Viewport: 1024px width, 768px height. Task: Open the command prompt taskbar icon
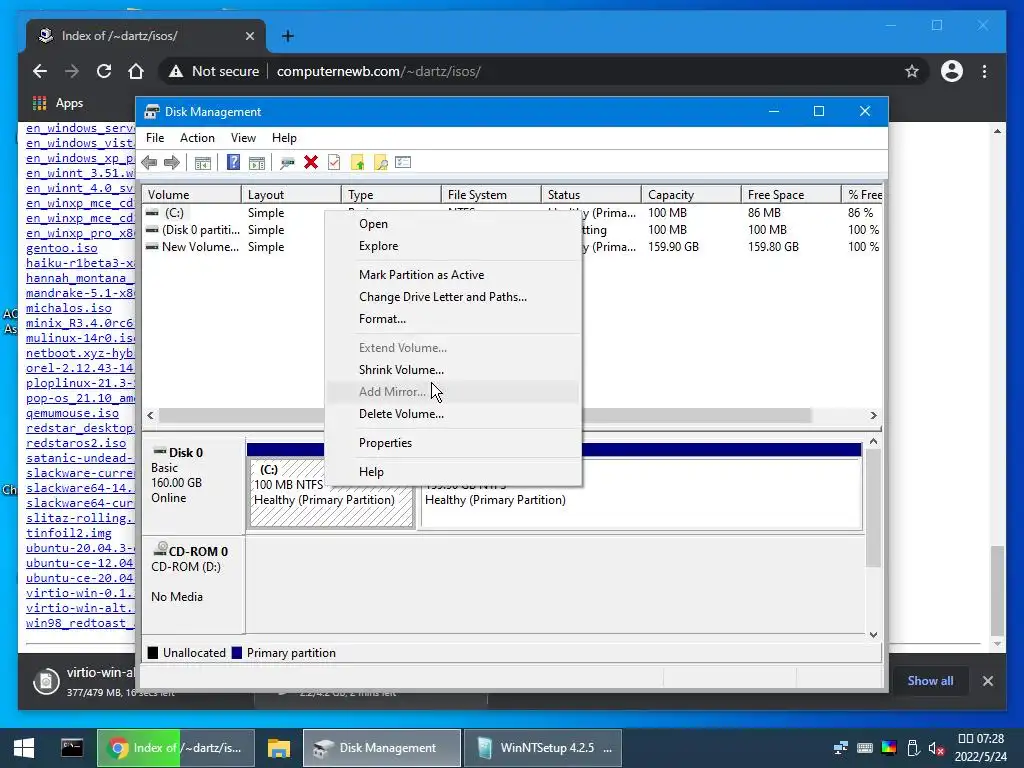pos(72,748)
